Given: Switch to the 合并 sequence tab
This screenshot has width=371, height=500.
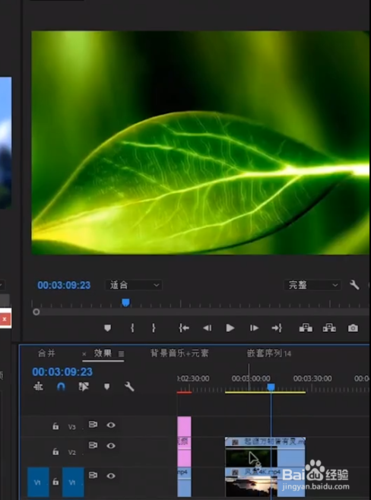Looking at the screenshot, I should click(47, 353).
